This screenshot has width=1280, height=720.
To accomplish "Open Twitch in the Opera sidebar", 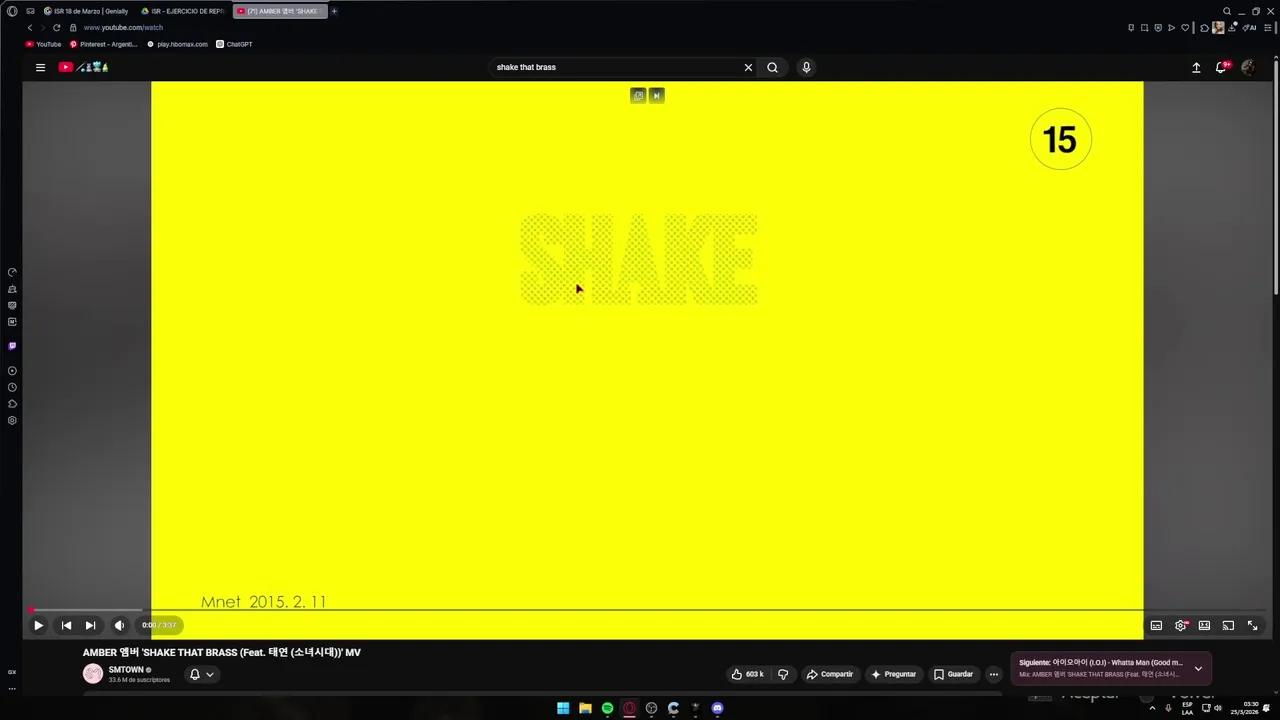I will point(12,346).
